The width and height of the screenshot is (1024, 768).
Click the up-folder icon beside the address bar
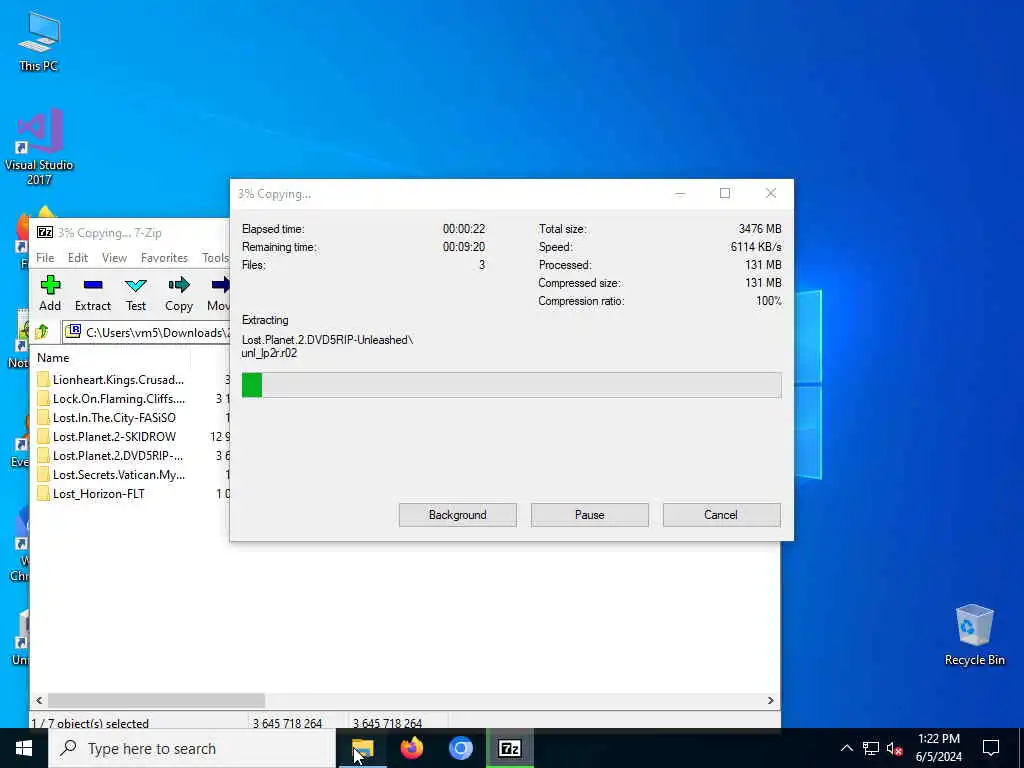tap(42, 332)
